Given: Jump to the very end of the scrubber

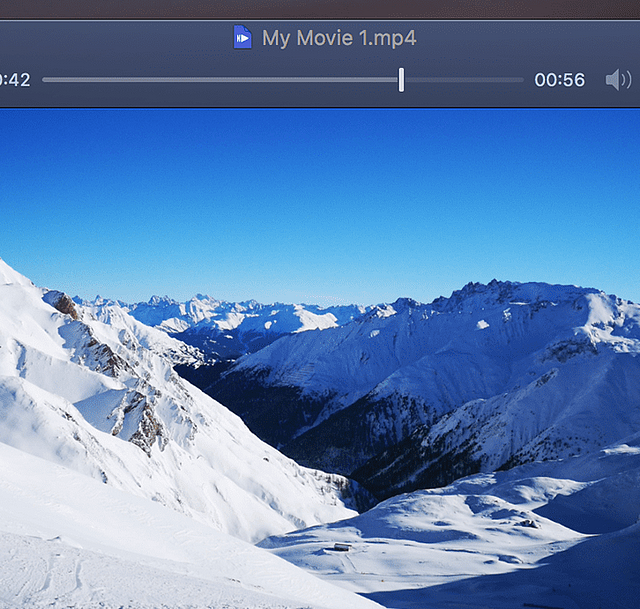Looking at the screenshot, I should [x=521, y=80].
